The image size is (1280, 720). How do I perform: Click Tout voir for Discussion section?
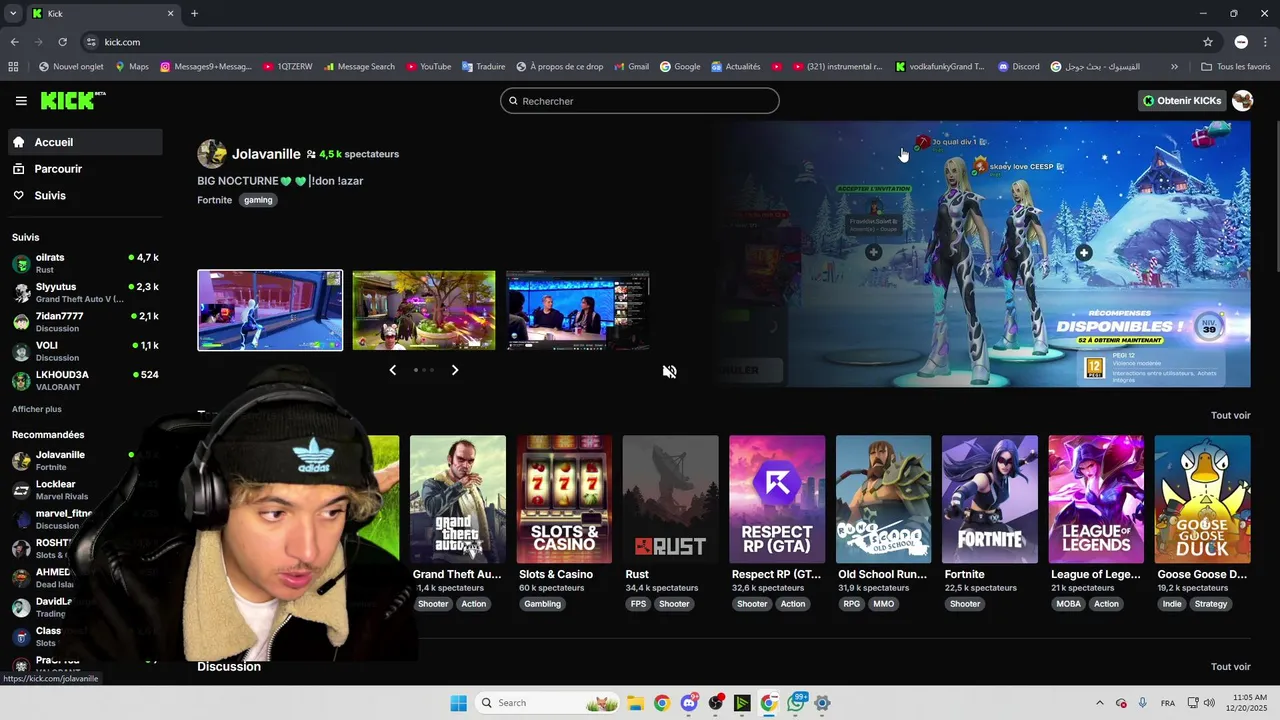click(1231, 667)
